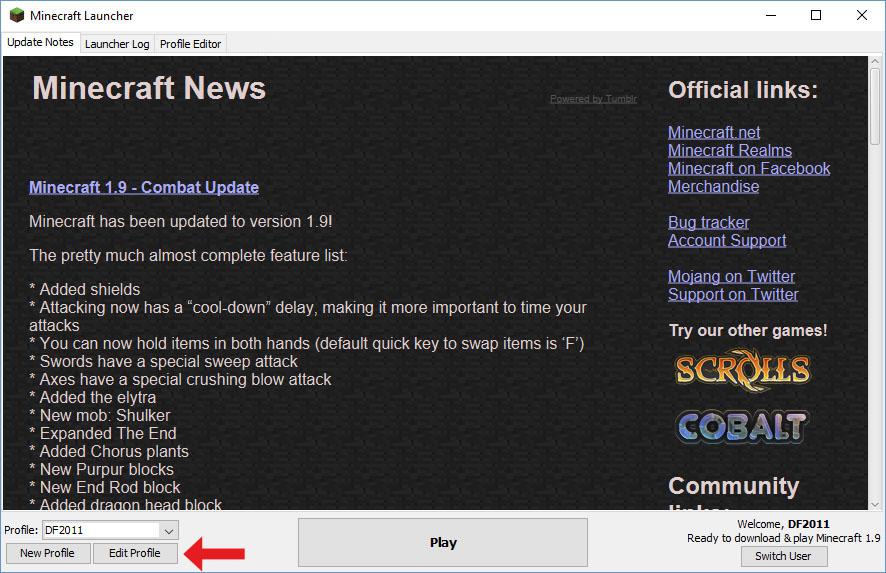This screenshot has height=573, width=886.
Task: Open Minecraft on Facebook link
Action: (x=748, y=168)
